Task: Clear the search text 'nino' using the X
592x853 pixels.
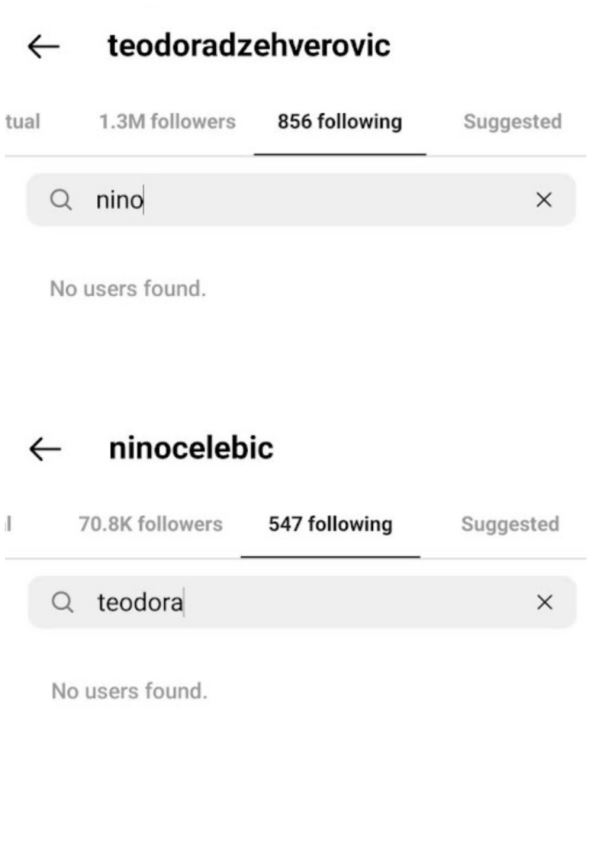Action: (x=544, y=200)
